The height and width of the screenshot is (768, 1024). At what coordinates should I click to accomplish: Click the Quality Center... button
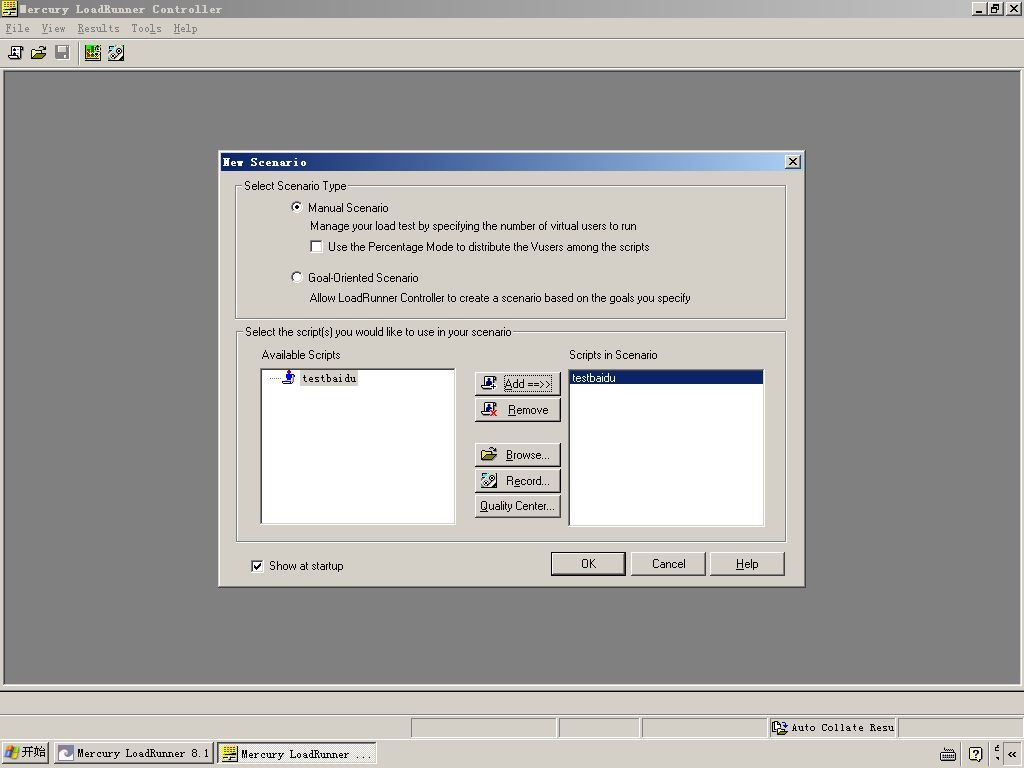[x=517, y=506]
